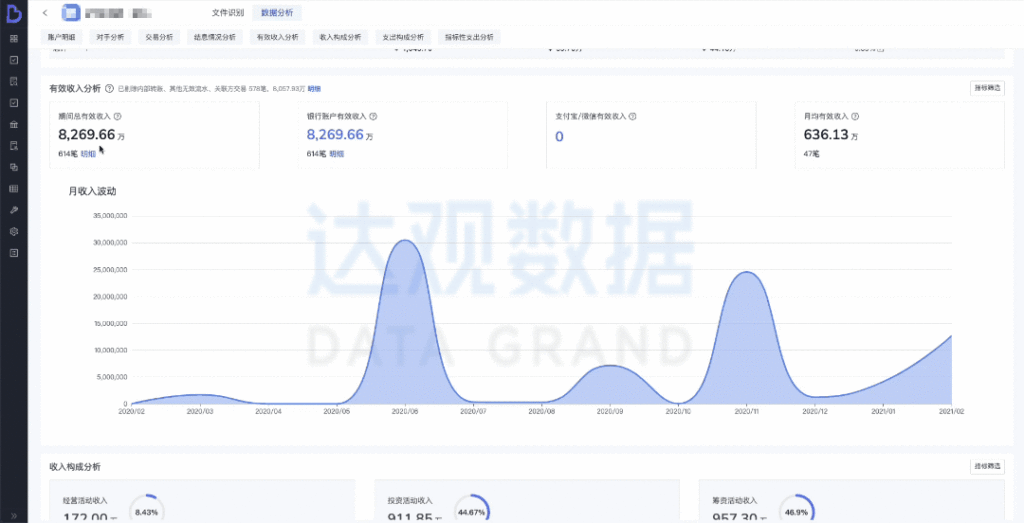The height and width of the screenshot is (523, 1024).
Task: Show help for 支付宝/微信有效收入
Action: 633,116
